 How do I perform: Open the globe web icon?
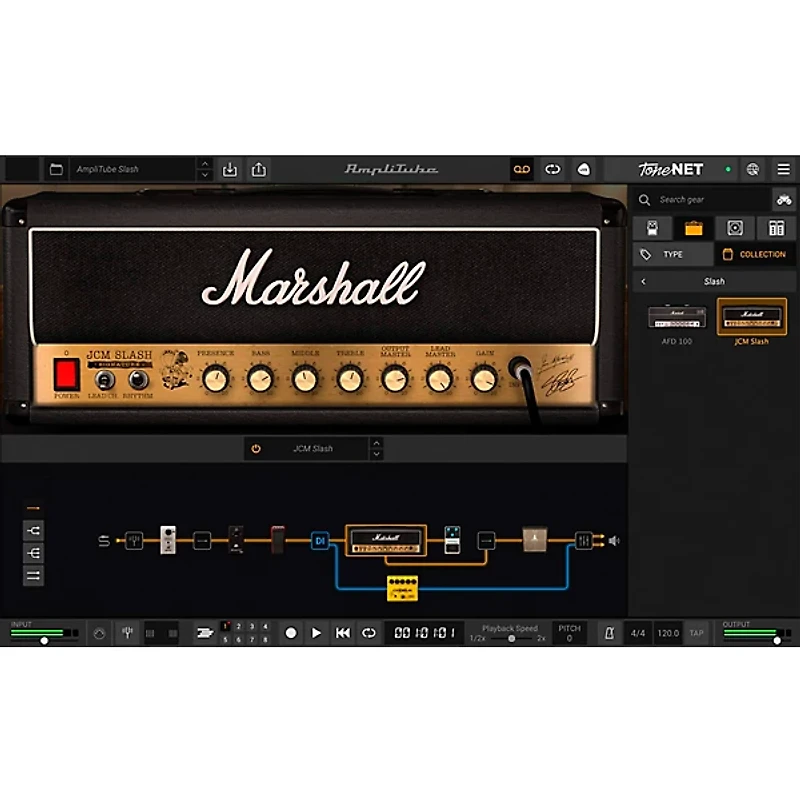coord(753,169)
